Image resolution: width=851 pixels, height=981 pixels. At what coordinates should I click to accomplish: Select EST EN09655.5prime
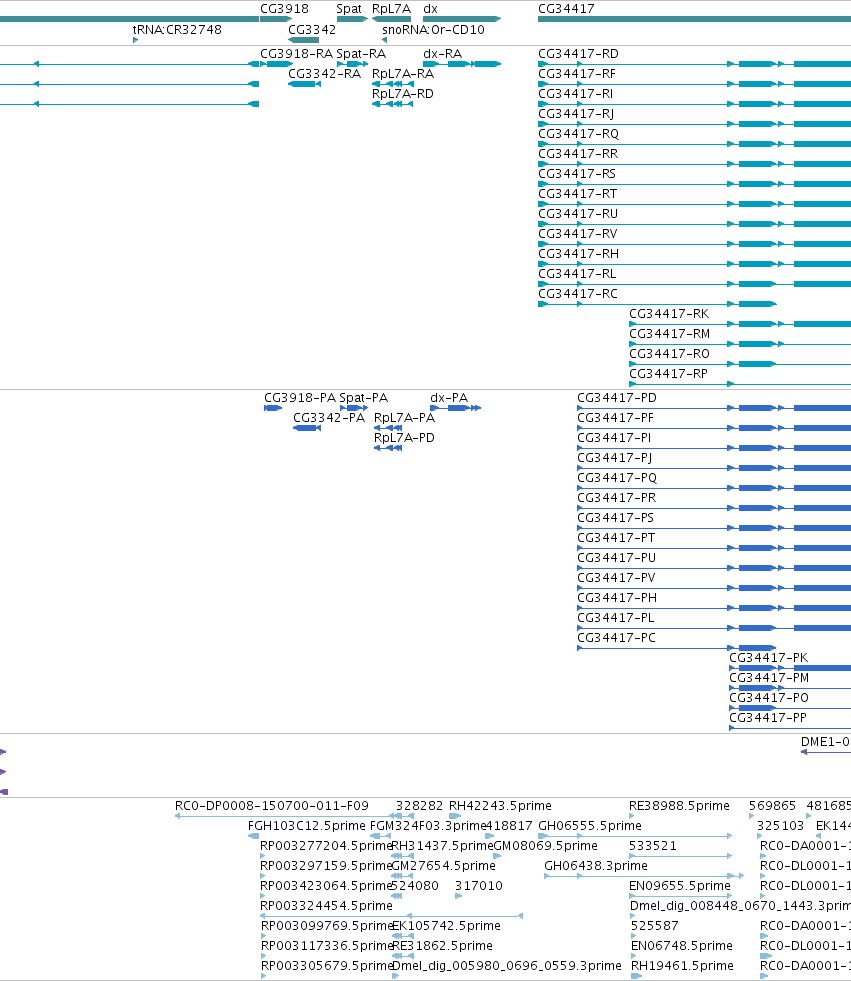pos(680,886)
